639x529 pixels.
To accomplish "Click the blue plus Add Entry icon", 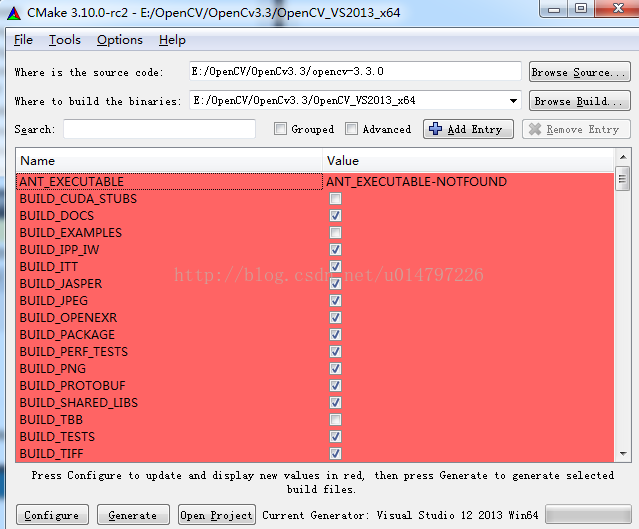I will (x=435, y=129).
